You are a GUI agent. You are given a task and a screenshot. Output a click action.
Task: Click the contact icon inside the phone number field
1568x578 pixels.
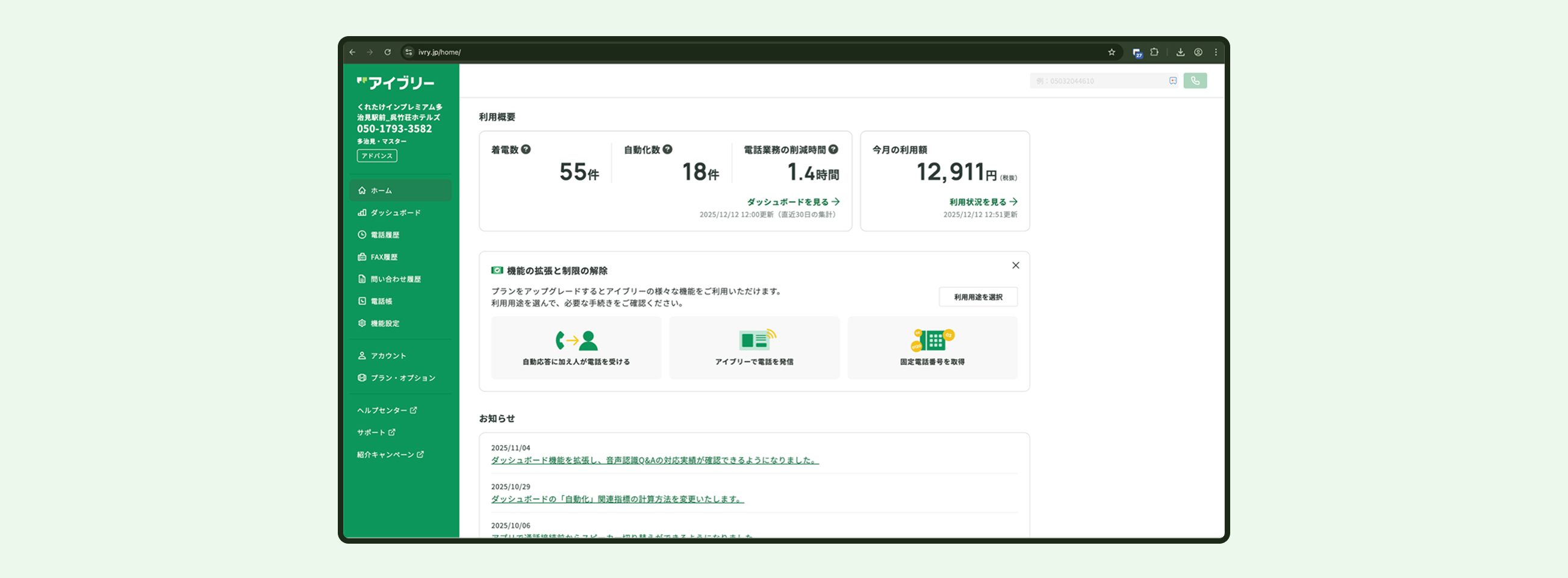(1173, 81)
